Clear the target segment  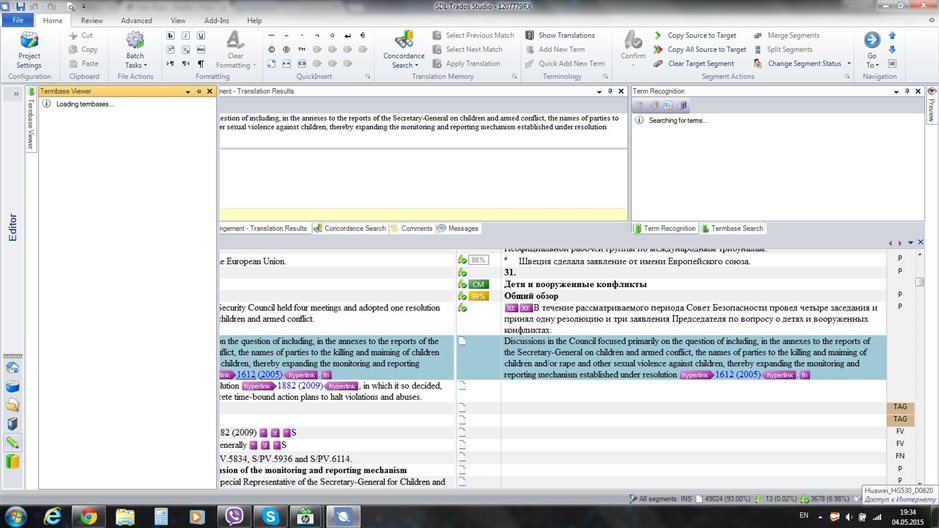point(701,63)
